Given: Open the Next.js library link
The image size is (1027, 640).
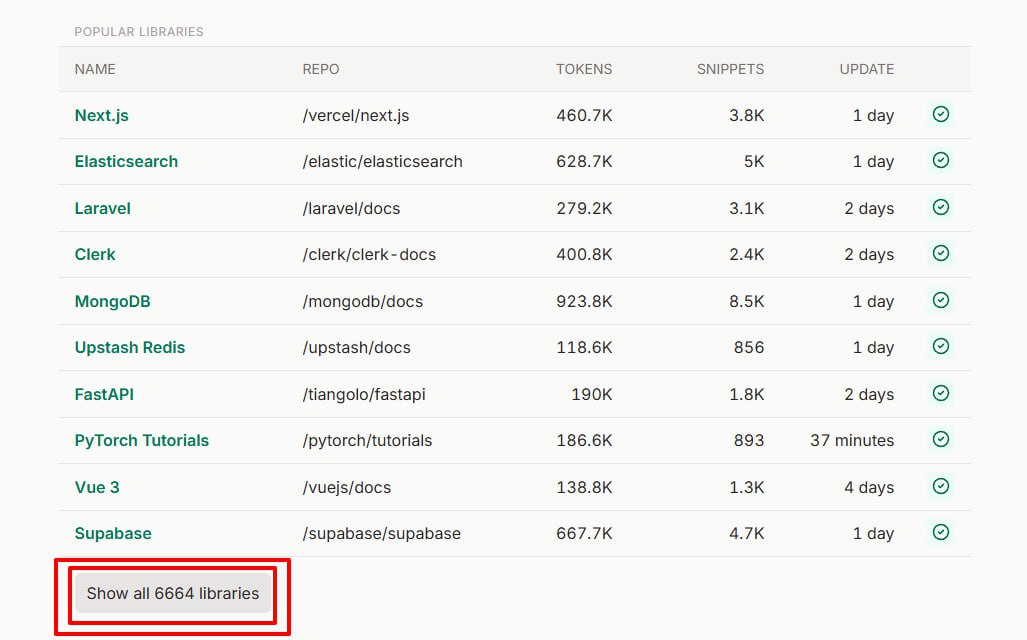Looking at the screenshot, I should [102, 115].
